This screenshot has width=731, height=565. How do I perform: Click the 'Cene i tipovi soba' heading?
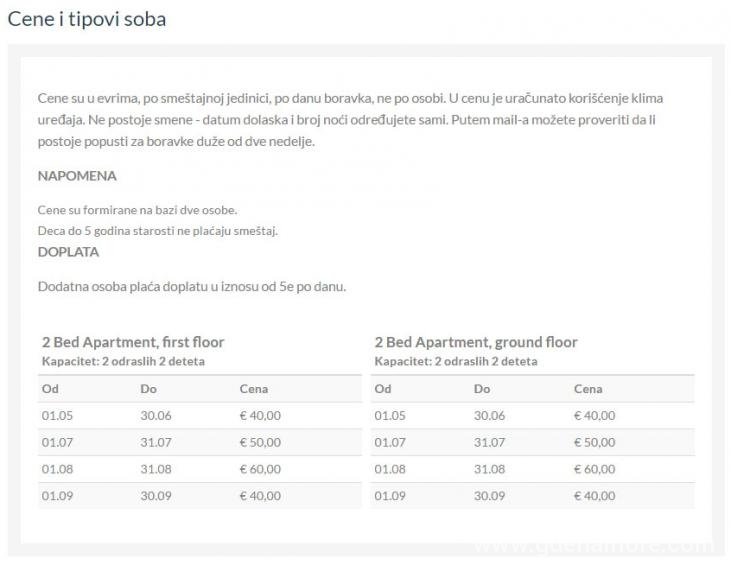tap(87, 19)
